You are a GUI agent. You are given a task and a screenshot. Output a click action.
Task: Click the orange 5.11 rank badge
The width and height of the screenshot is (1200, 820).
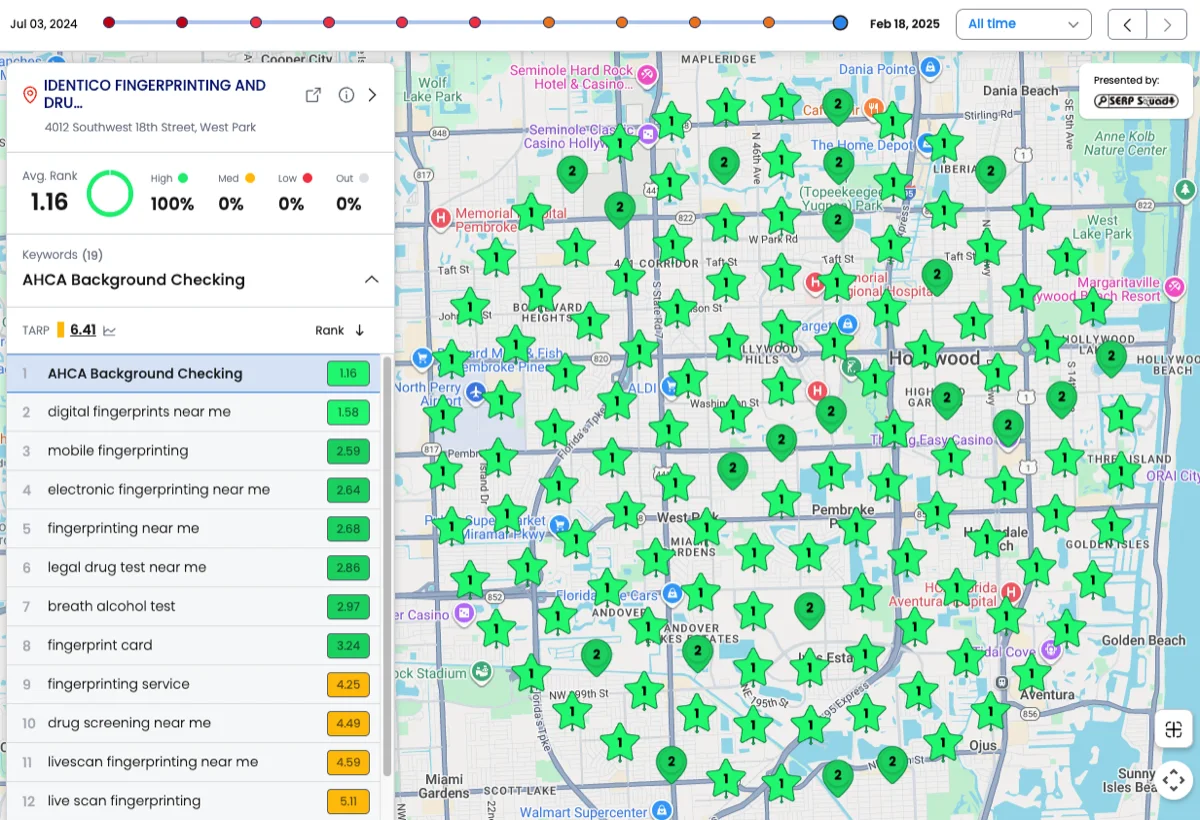tap(348, 801)
